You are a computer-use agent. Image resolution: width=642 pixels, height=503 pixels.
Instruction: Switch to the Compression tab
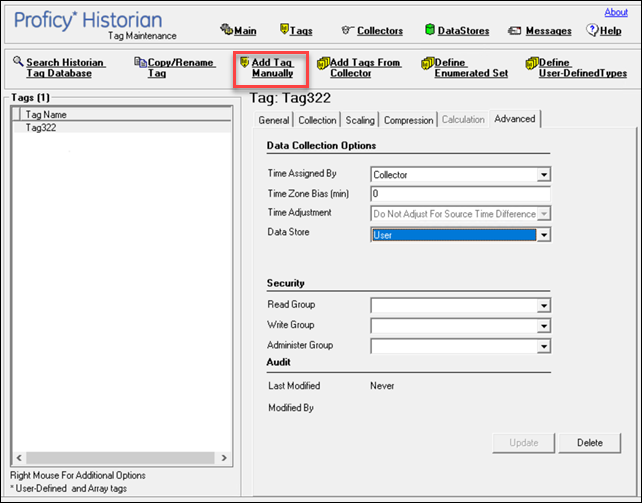[408, 120]
